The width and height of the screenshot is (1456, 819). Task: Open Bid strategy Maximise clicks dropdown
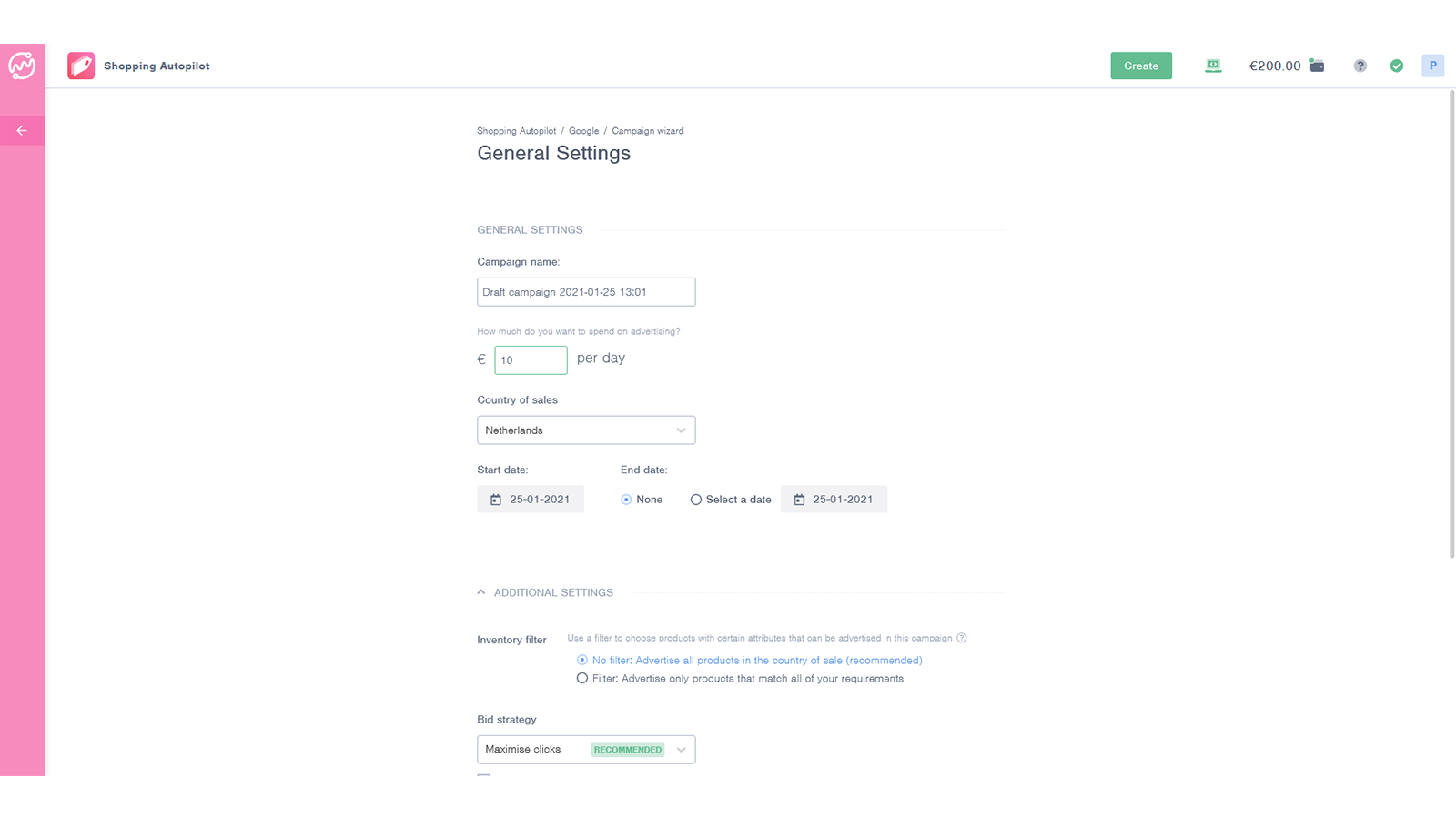click(x=586, y=750)
